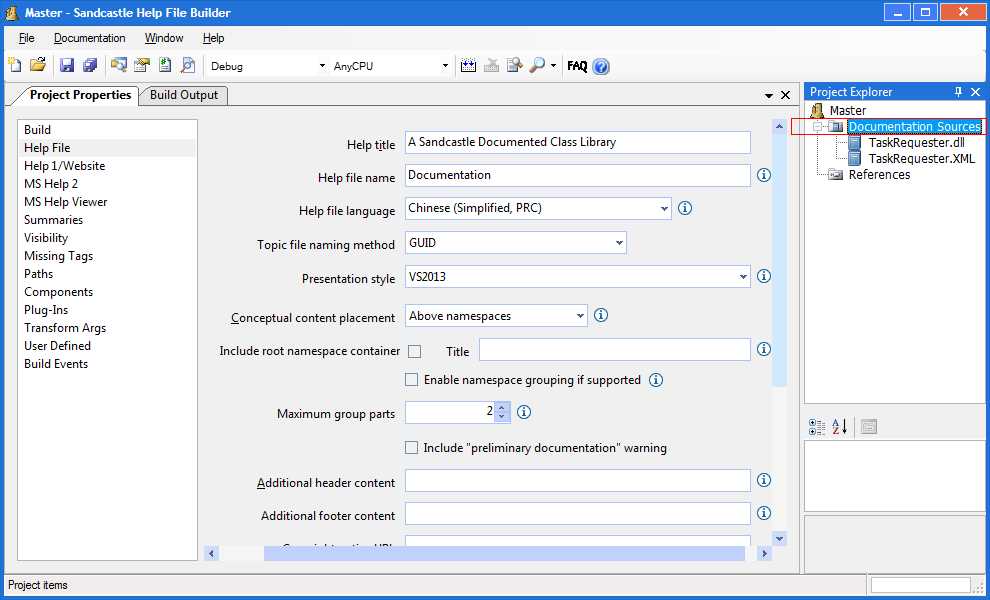990x600 pixels.
Task: Open Project Properties window from toolbar
Action: tap(141, 65)
